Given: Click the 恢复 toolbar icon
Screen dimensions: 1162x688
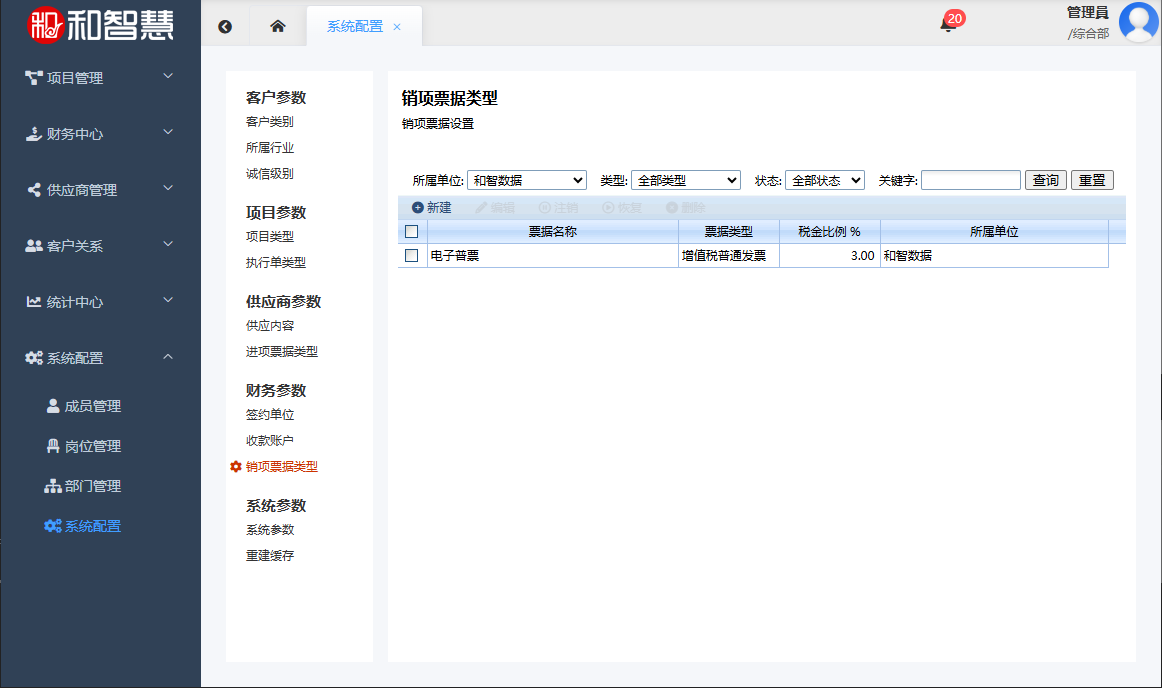Looking at the screenshot, I should pos(608,208).
